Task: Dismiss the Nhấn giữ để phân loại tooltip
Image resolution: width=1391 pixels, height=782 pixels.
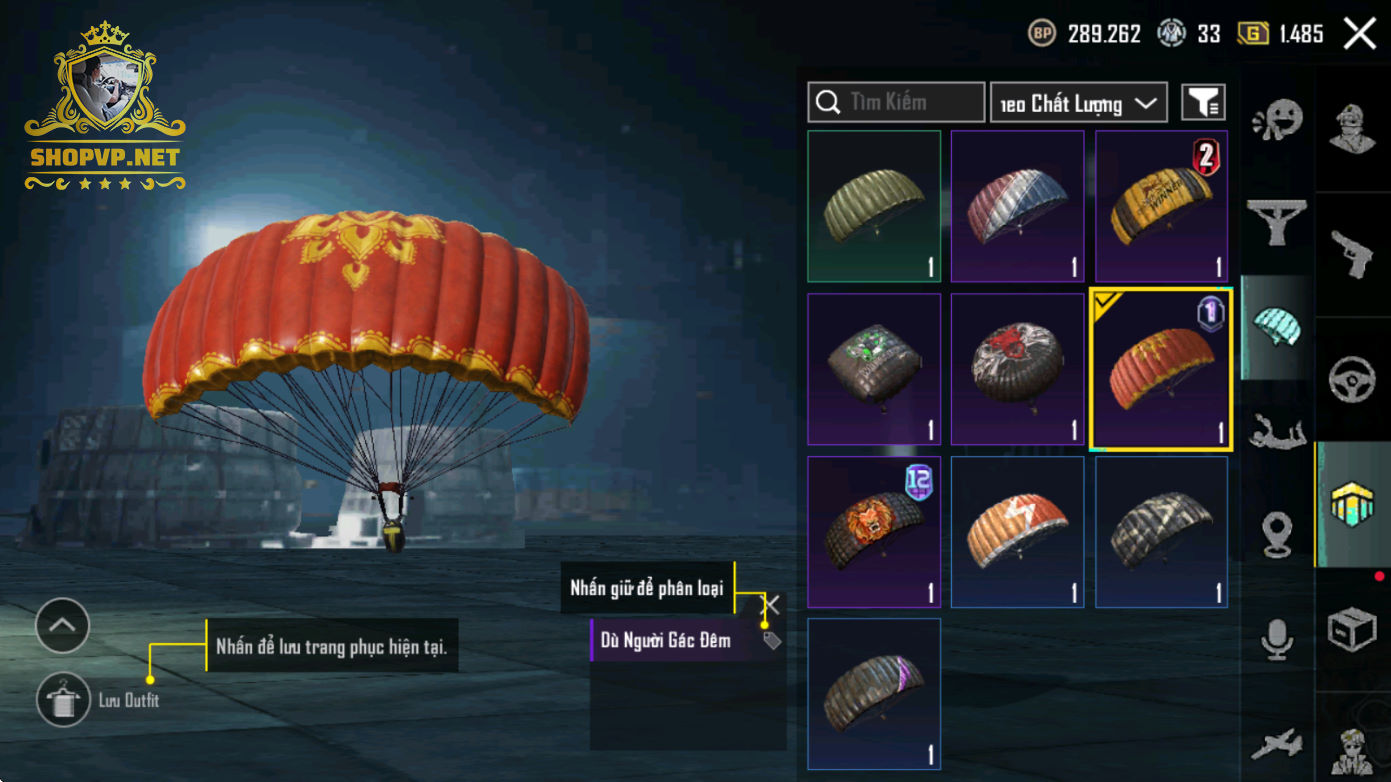Action: 772,604
